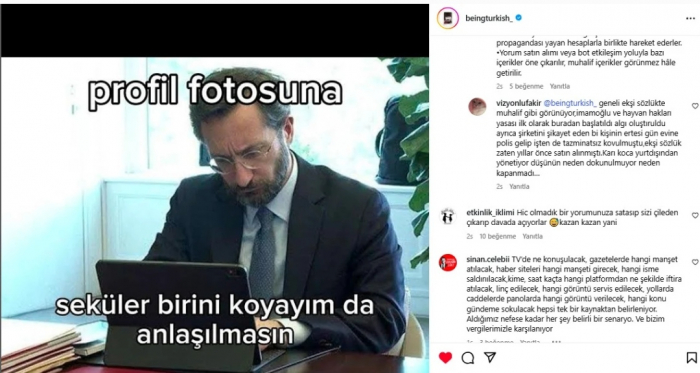Click the @beingturkish_ mention in the reply

point(570,103)
